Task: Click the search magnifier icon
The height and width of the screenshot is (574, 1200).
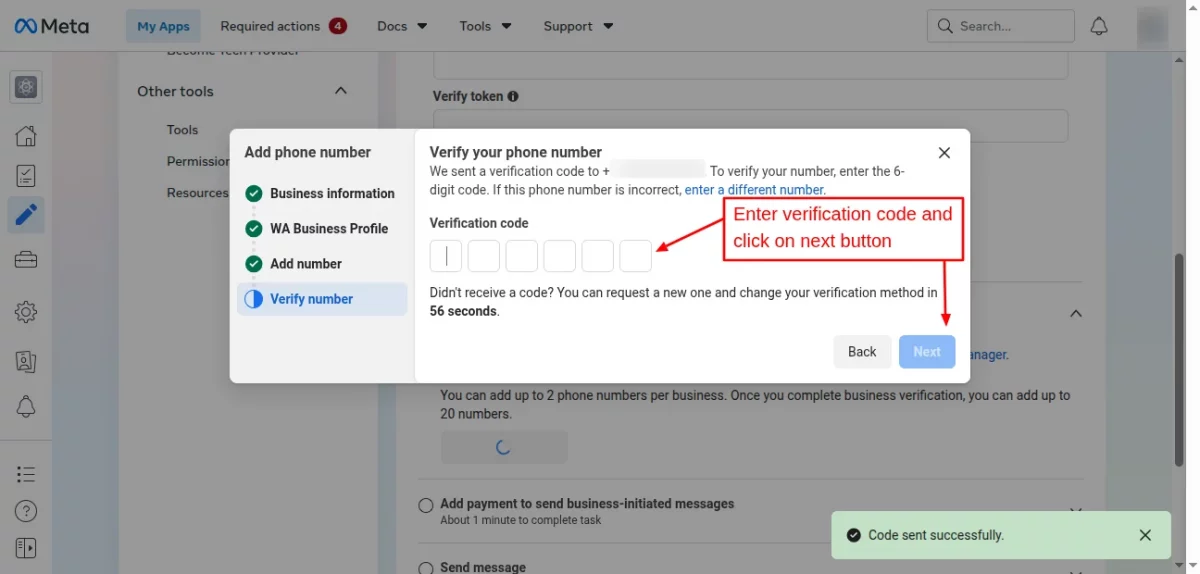Action: [x=945, y=26]
